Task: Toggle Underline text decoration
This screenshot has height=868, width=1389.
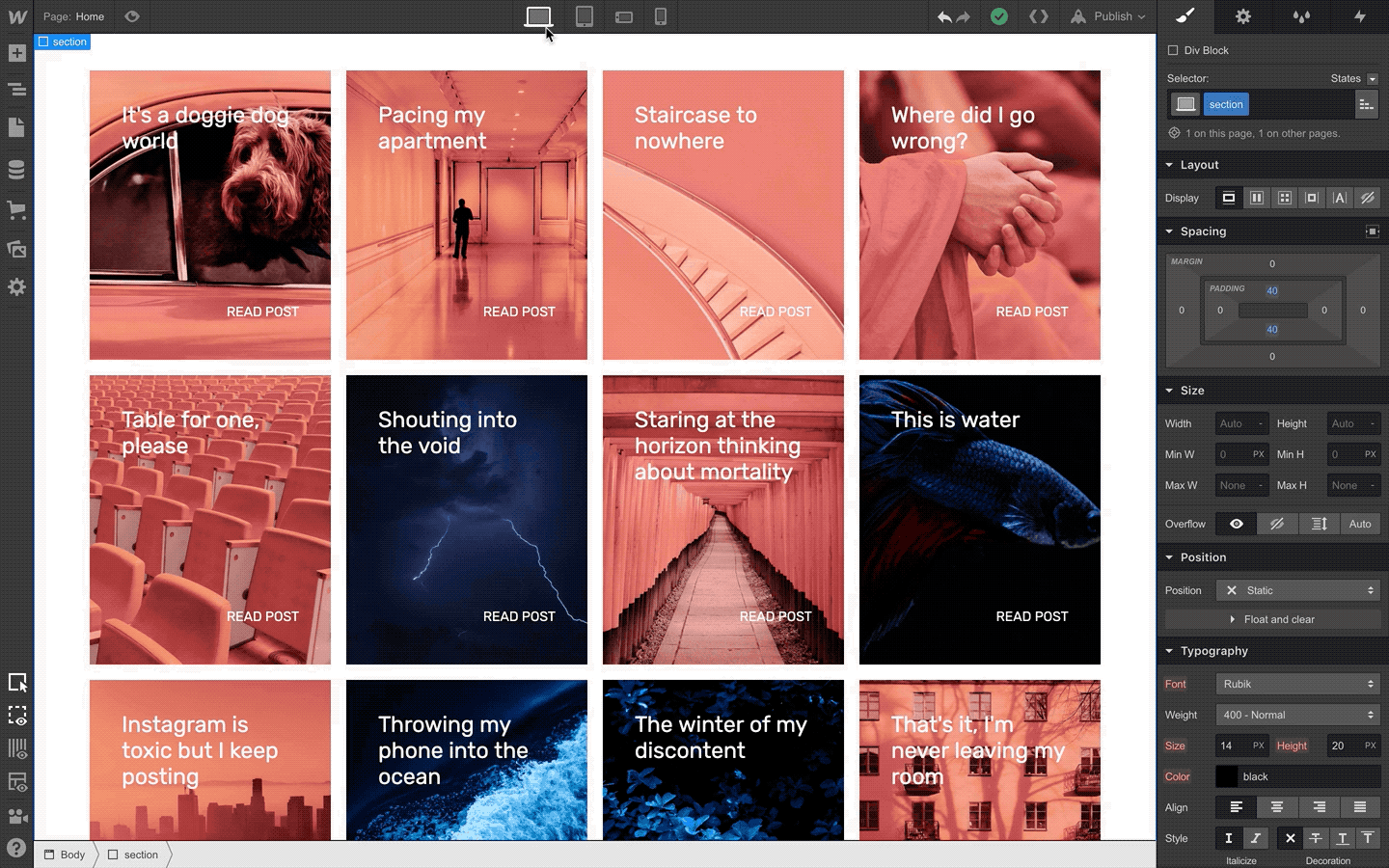Action: [x=1342, y=838]
